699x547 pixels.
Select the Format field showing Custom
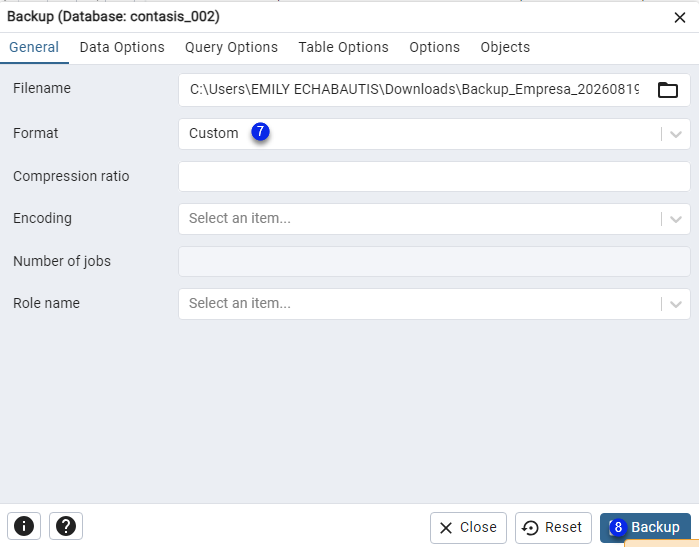434,134
